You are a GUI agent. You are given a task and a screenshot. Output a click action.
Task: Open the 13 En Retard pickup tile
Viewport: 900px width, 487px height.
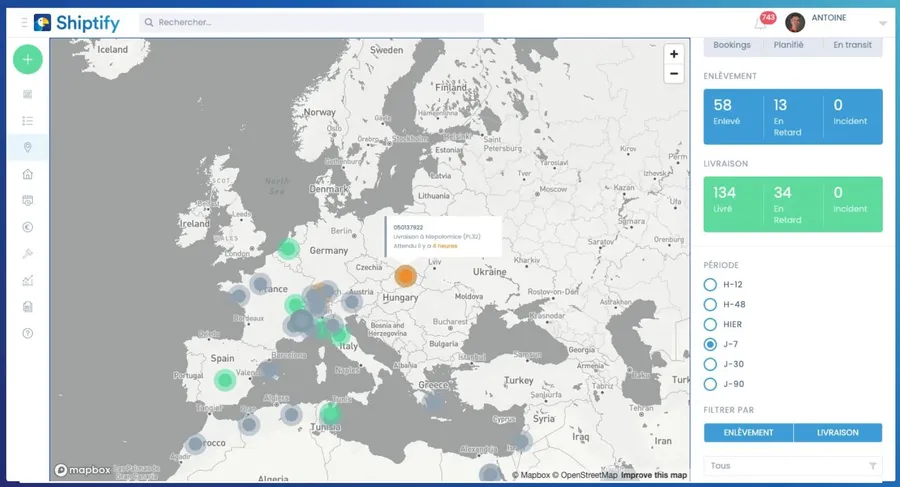793,117
